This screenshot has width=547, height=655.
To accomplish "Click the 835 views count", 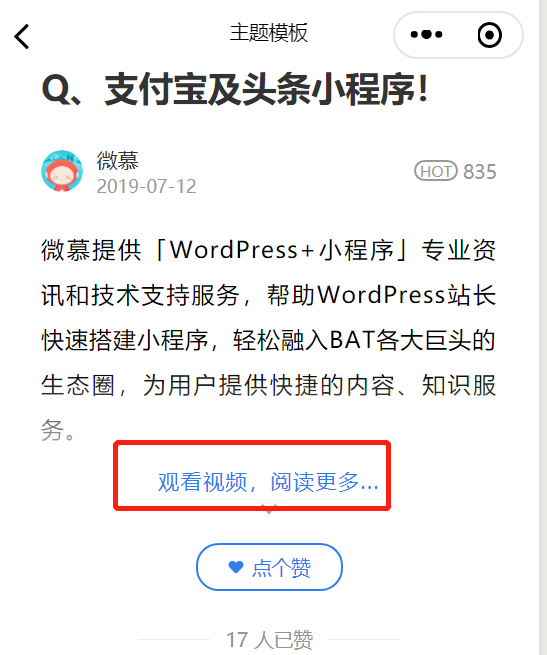I will point(480,172).
